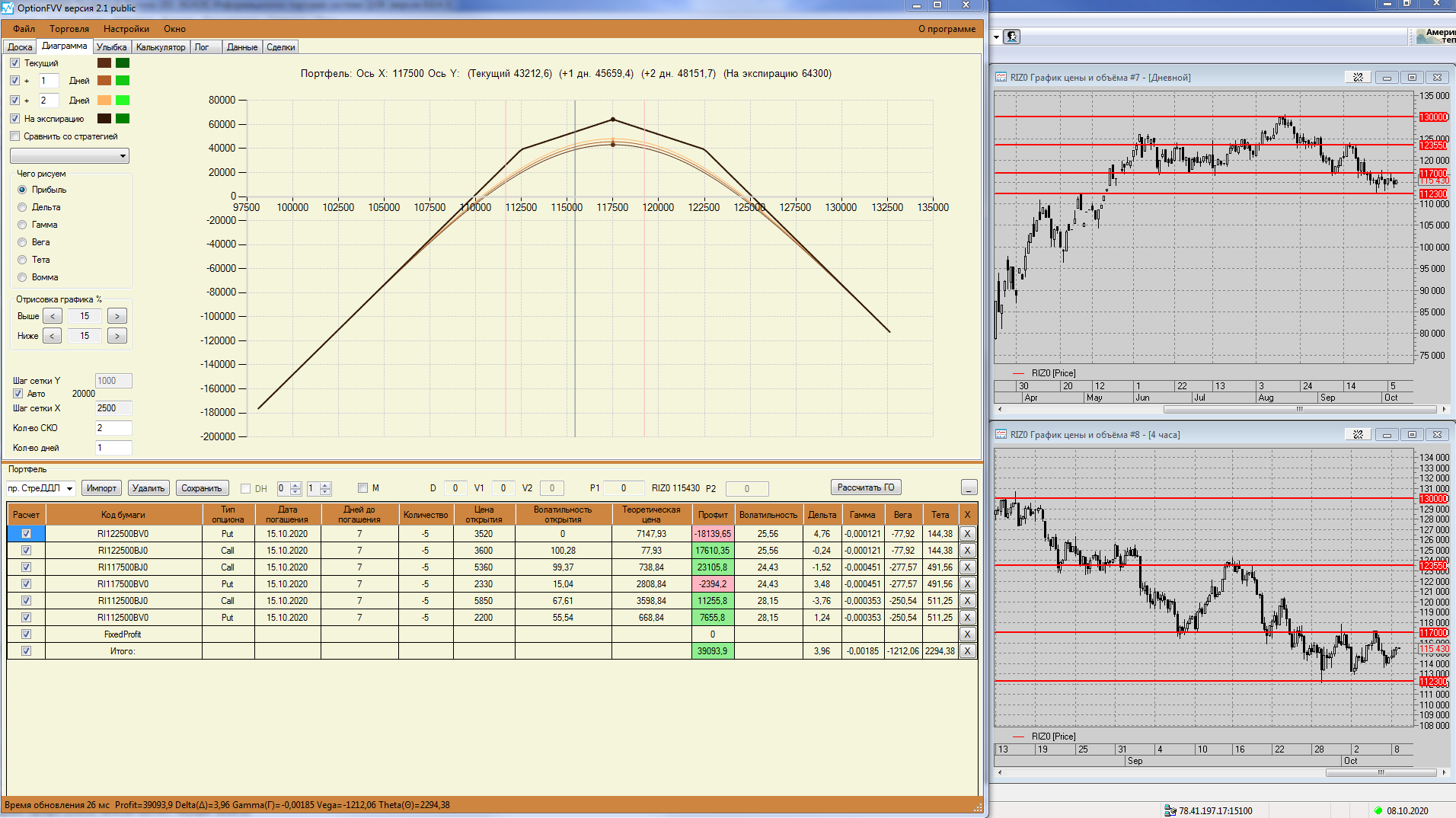Toggle the 'Текущий' curve checkbox
This screenshot has width=1456, height=818.
pos(14,62)
